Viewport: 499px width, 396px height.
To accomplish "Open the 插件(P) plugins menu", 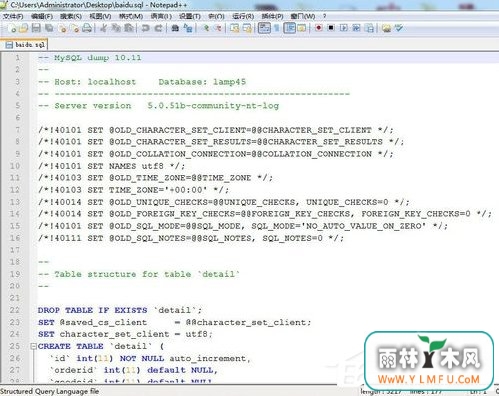I will [272, 16].
